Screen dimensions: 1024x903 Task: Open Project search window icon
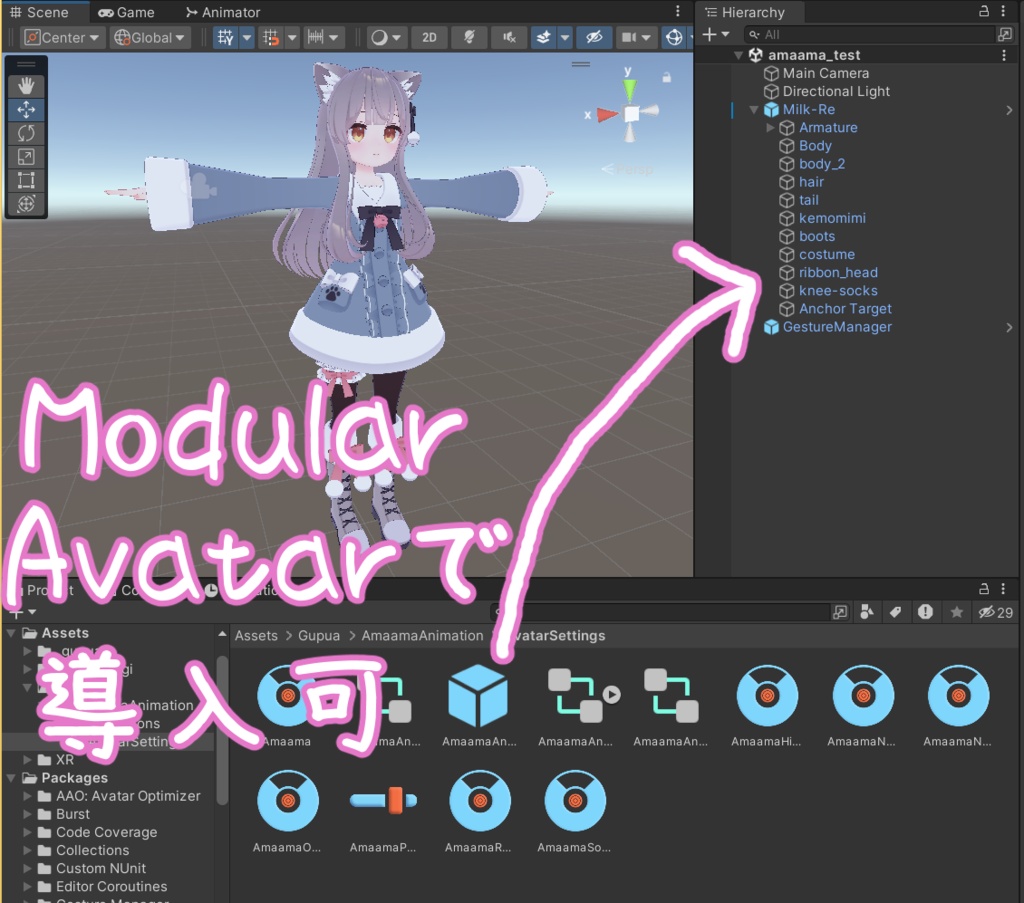[840, 612]
